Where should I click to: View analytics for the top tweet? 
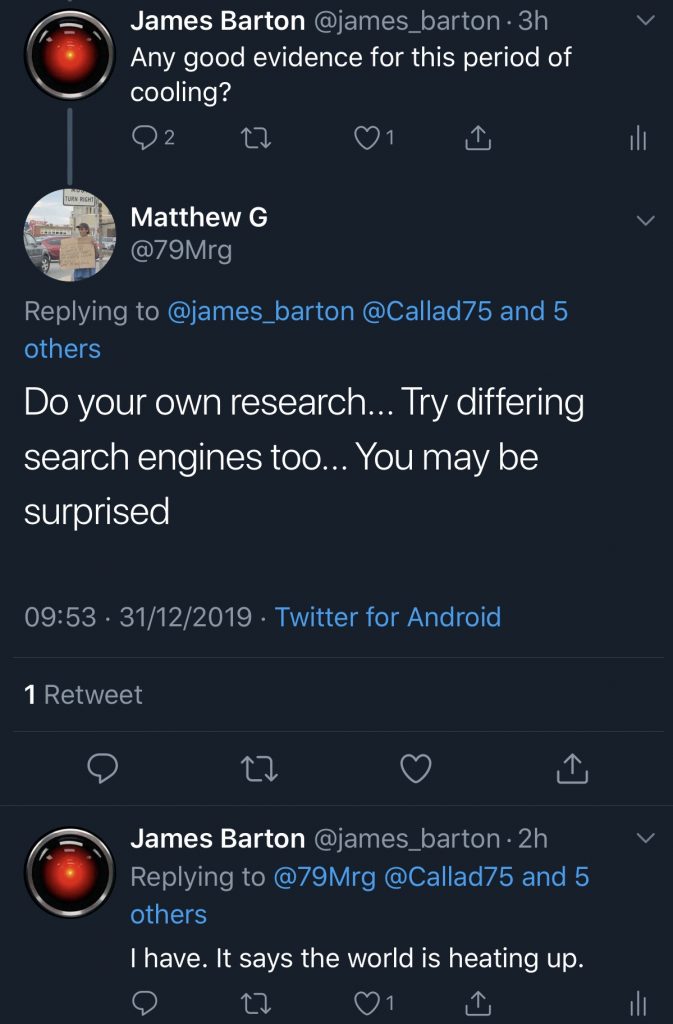(x=638, y=139)
